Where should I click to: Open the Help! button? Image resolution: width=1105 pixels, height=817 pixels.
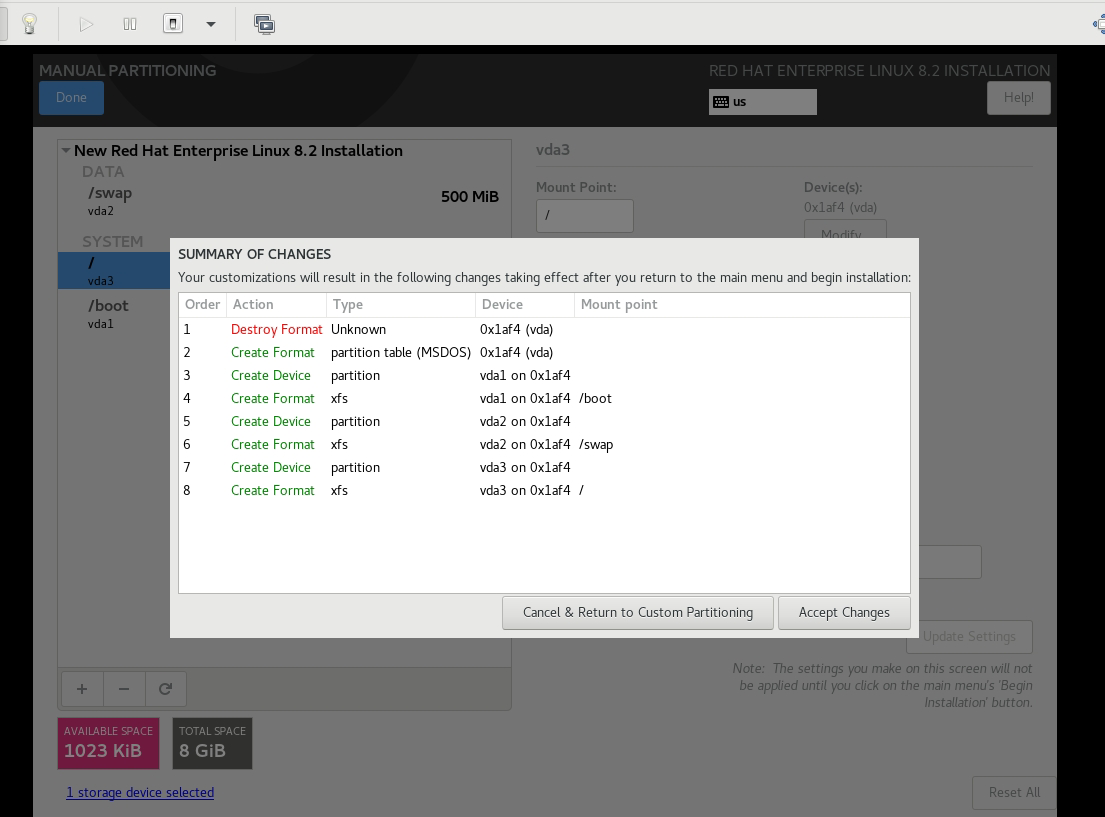click(1018, 98)
